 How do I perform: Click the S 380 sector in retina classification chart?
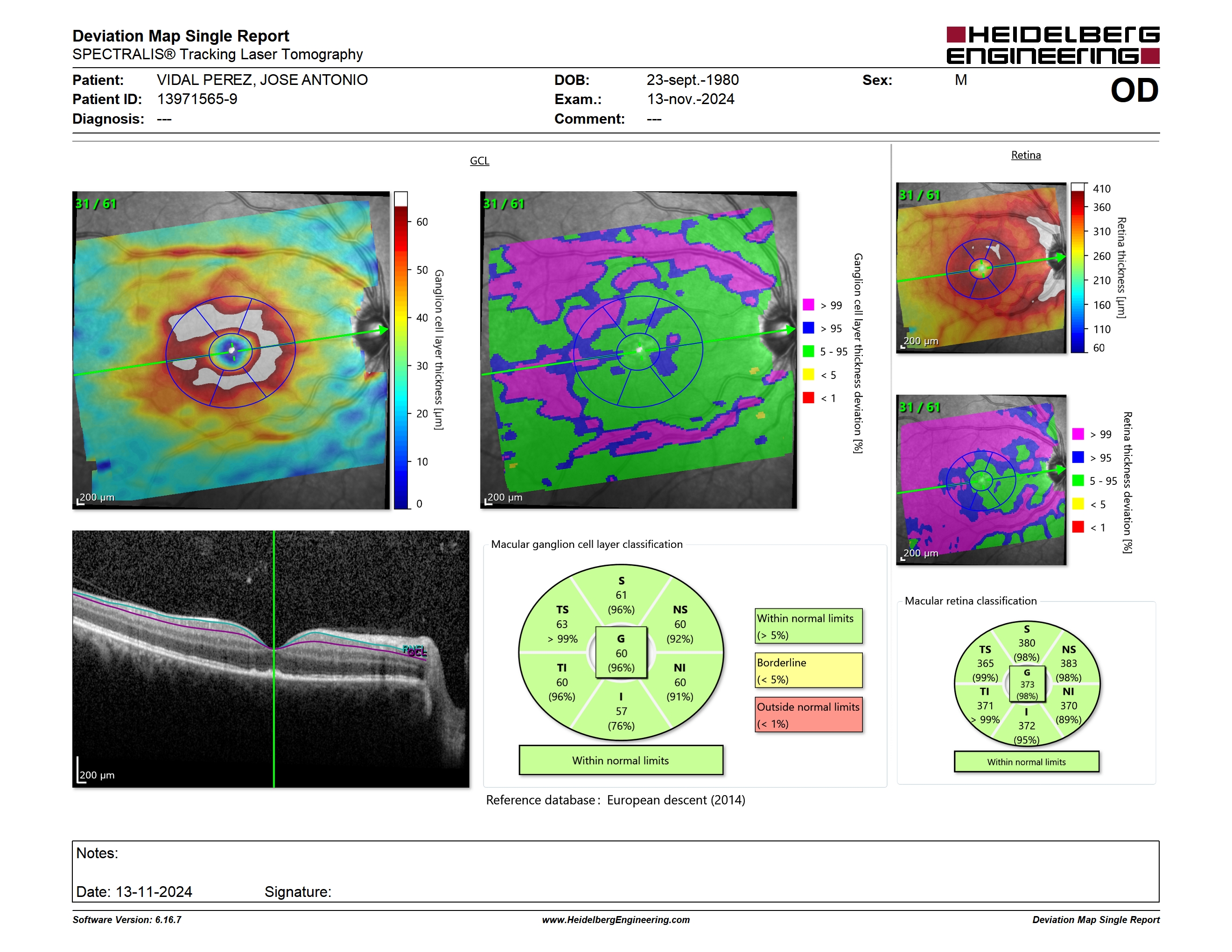[1027, 643]
